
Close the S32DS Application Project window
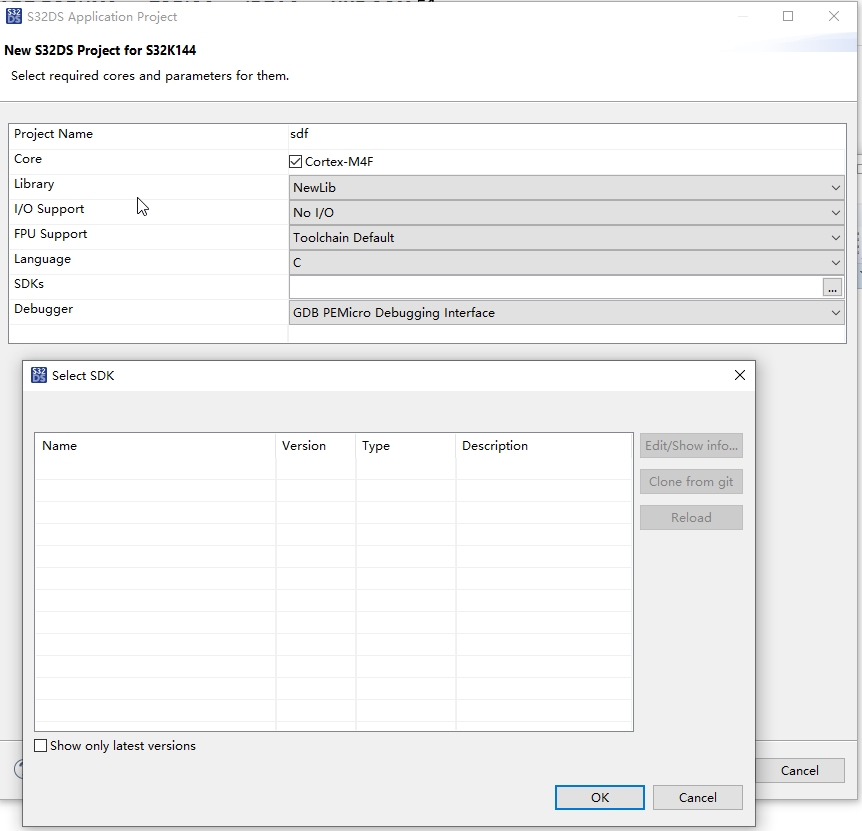coord(834,16)
